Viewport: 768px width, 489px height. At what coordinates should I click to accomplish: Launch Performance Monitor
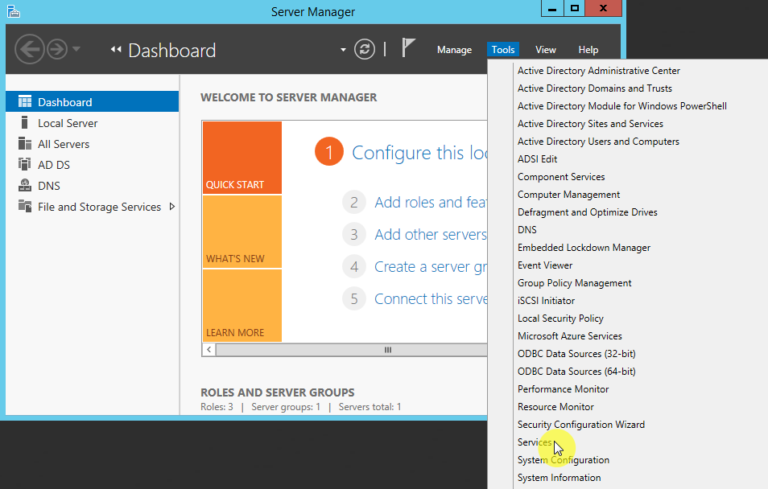[x=563, y=389]
